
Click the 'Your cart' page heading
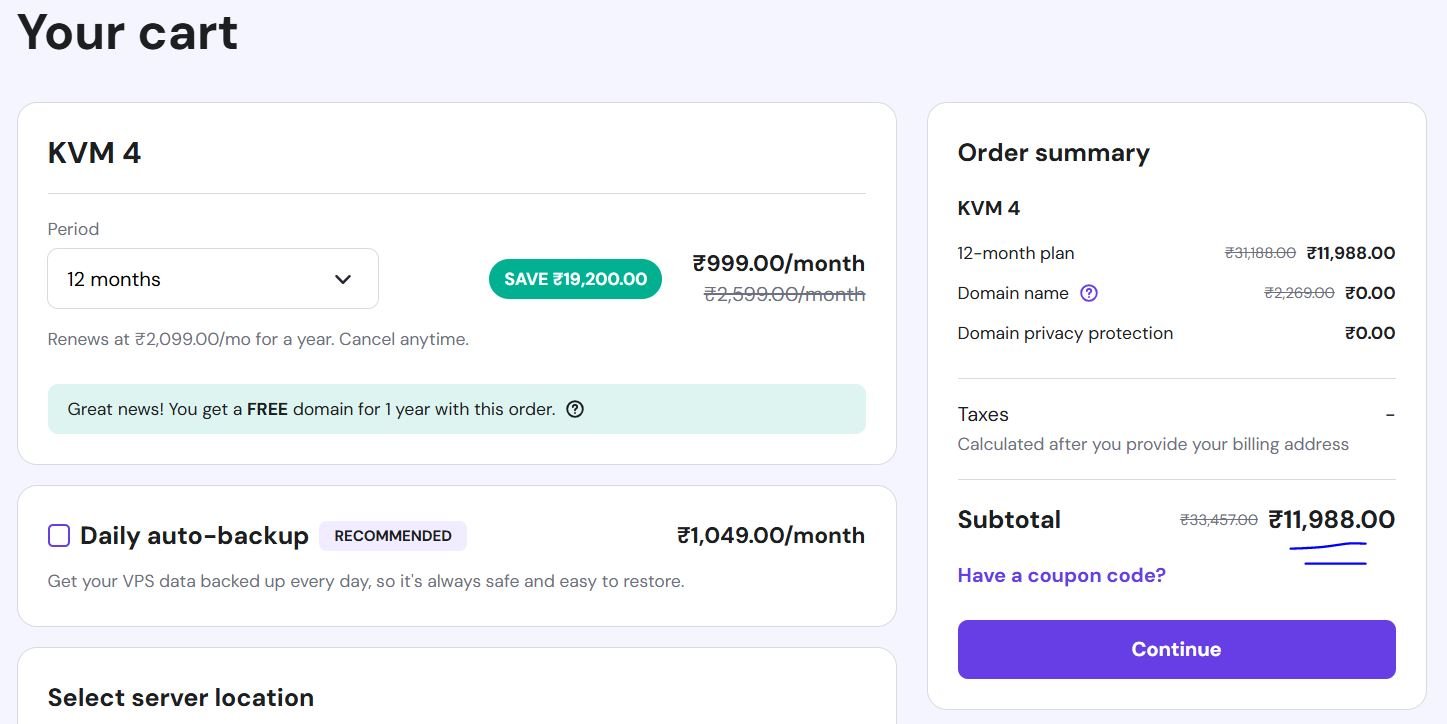click(128, 32)
